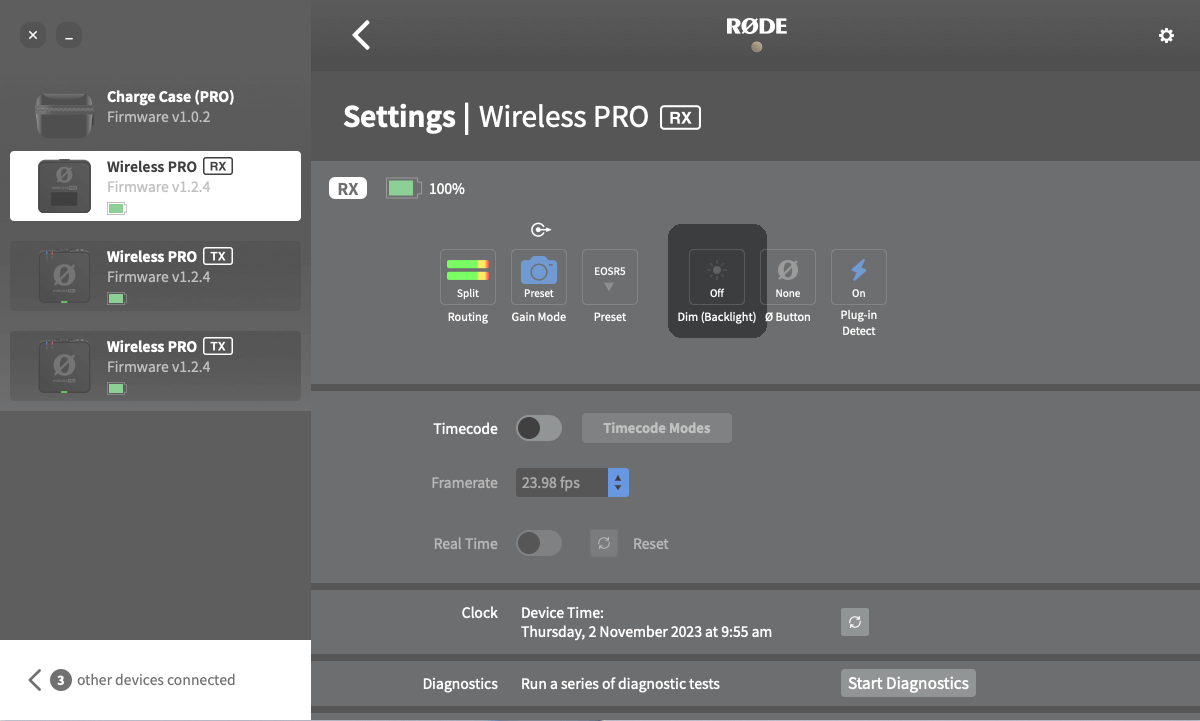Click the 3 other devices badge
Viewport: 1200px width, 721px height.
pyautogui.click(x=61, y=680)
